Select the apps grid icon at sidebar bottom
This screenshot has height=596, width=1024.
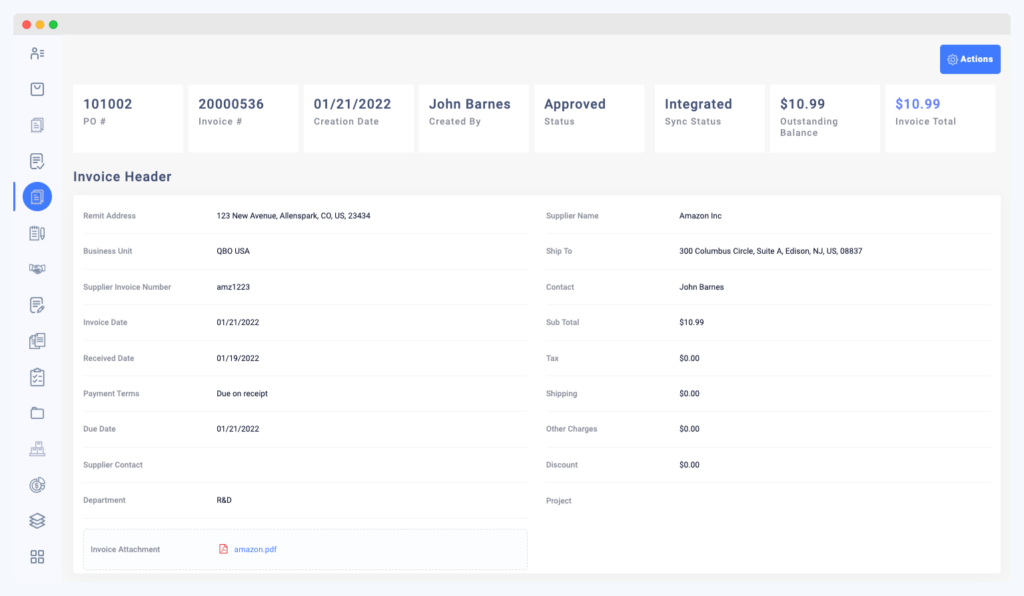pos(37,556)
